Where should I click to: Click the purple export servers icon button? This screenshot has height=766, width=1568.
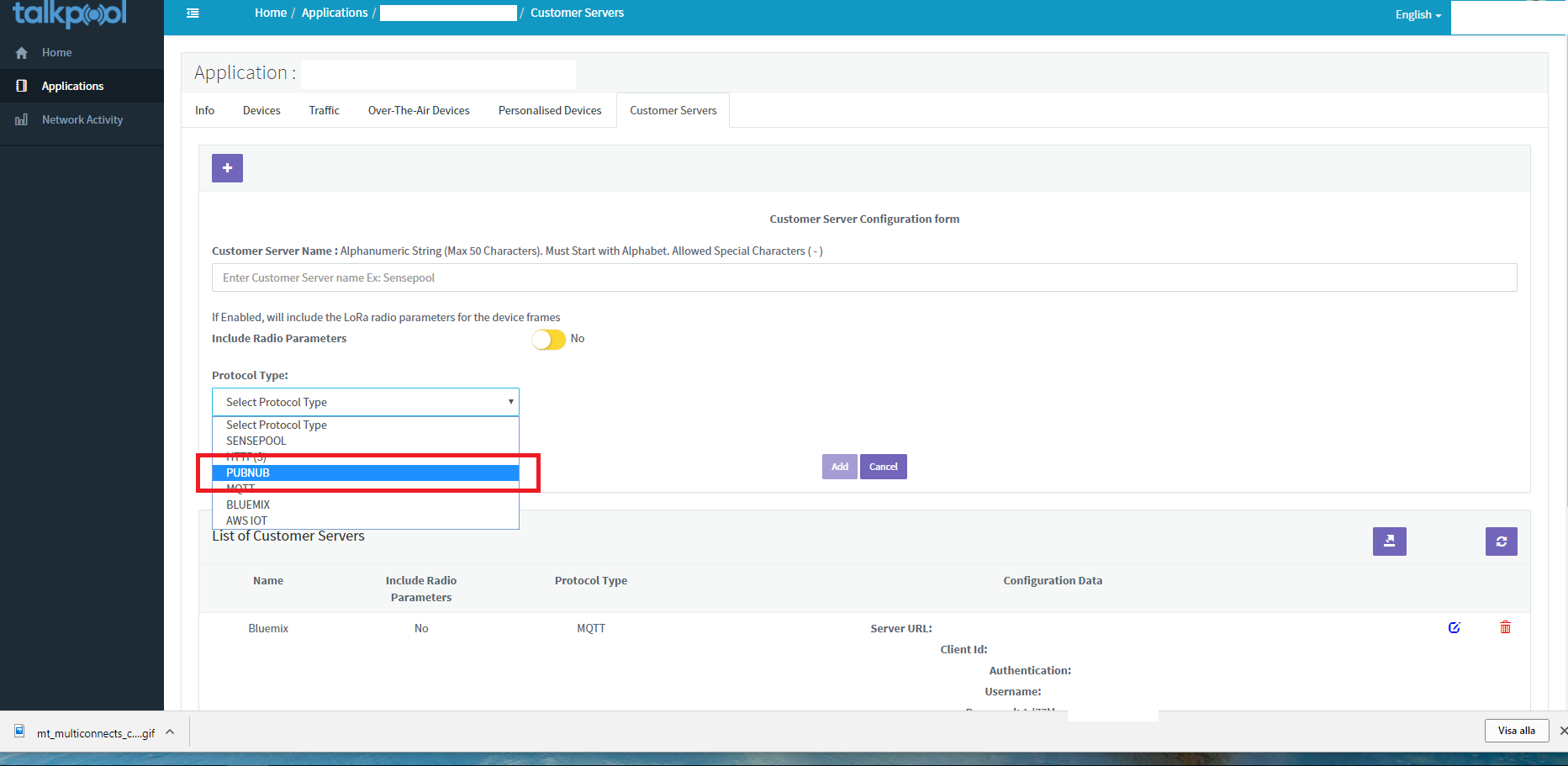click(1390, 541)
